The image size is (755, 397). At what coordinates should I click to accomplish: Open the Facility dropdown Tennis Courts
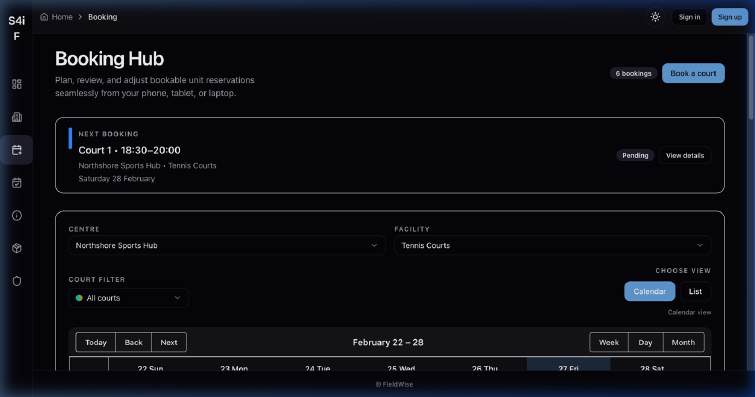click(552, 245)
